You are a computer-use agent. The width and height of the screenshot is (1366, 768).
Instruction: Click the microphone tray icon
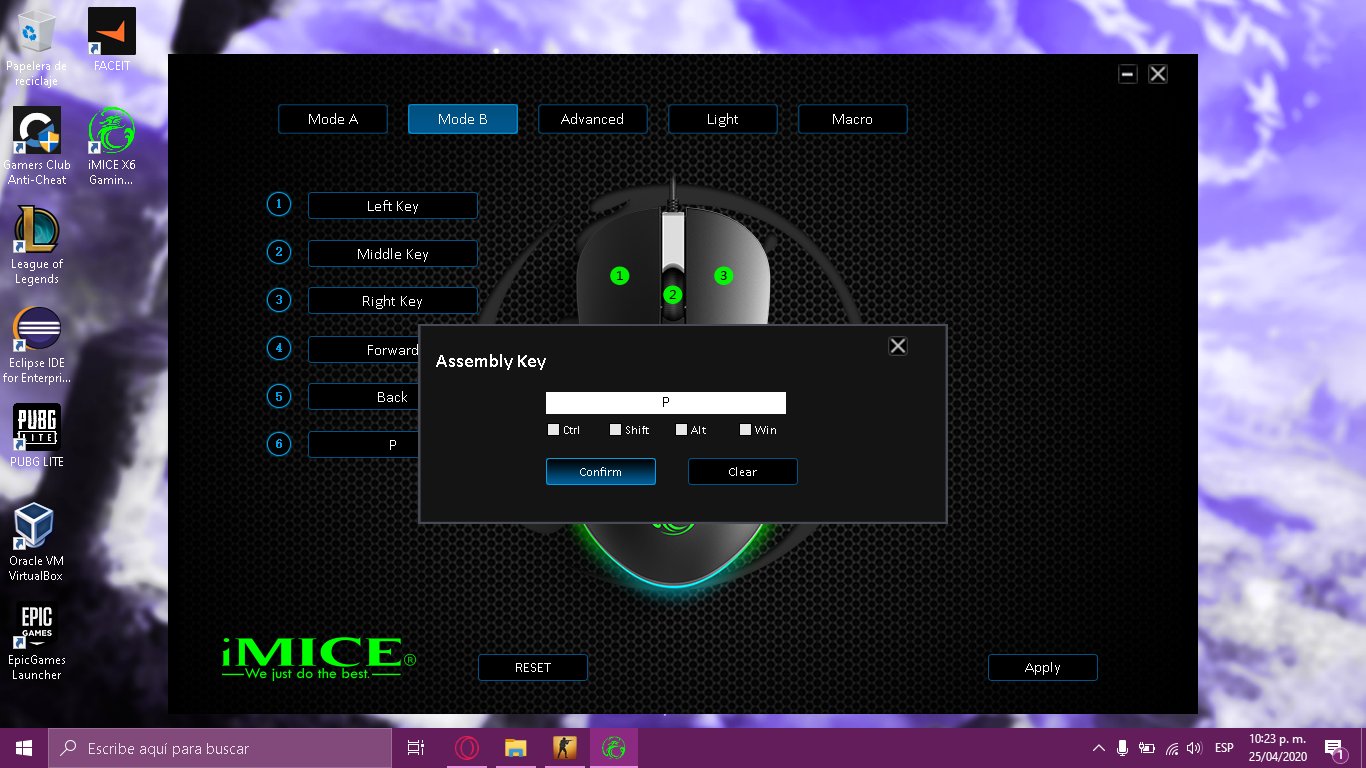(x=1123, y=748)
